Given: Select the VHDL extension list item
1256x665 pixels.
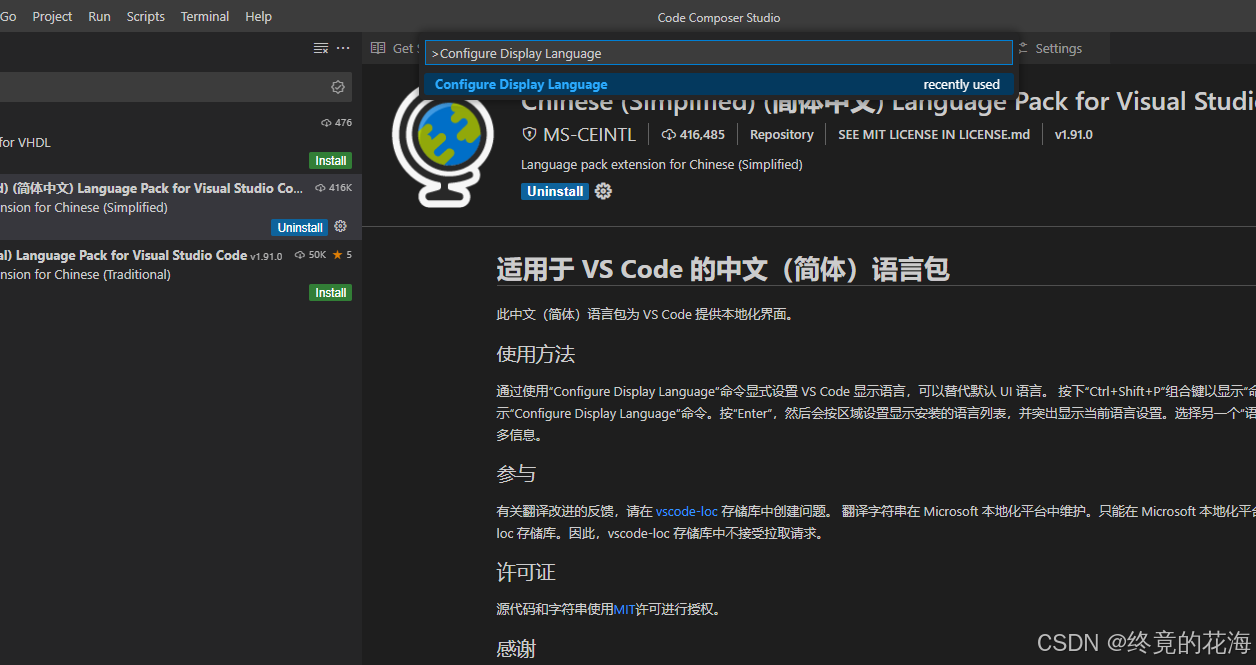Looking at the screenshot, I should pos(180,140).
